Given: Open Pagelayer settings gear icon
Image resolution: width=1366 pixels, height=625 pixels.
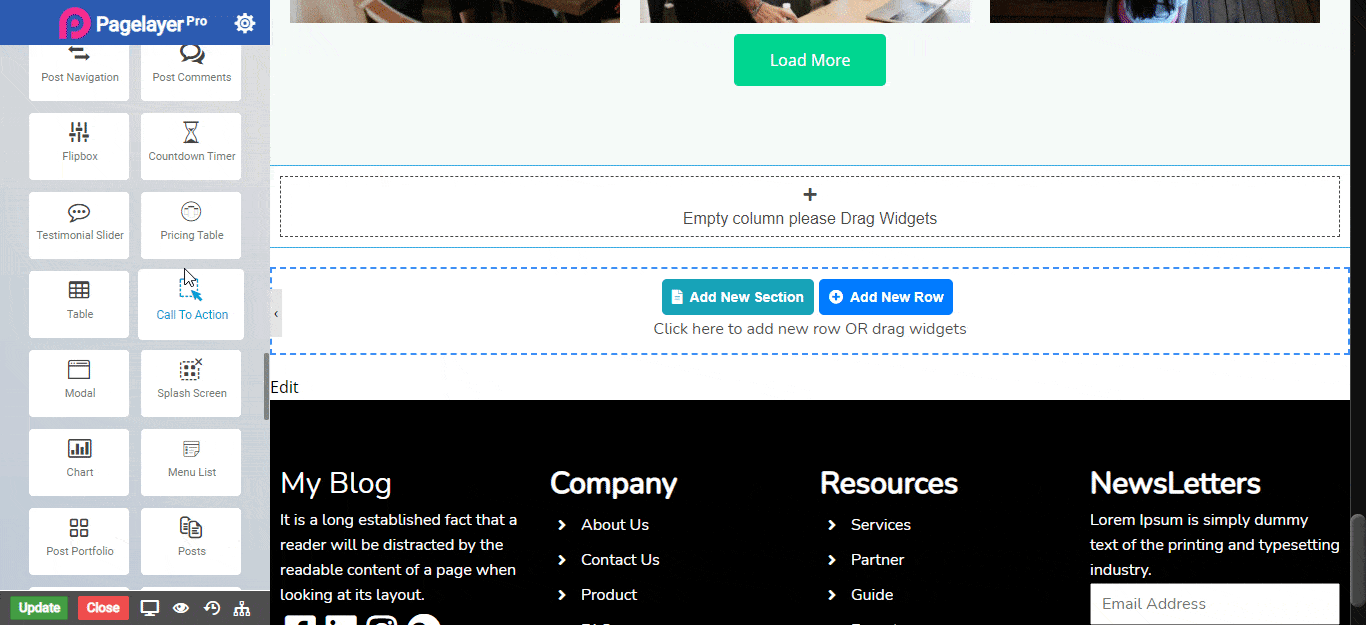Looking at the screenshot, I should [x=244, y=23].
